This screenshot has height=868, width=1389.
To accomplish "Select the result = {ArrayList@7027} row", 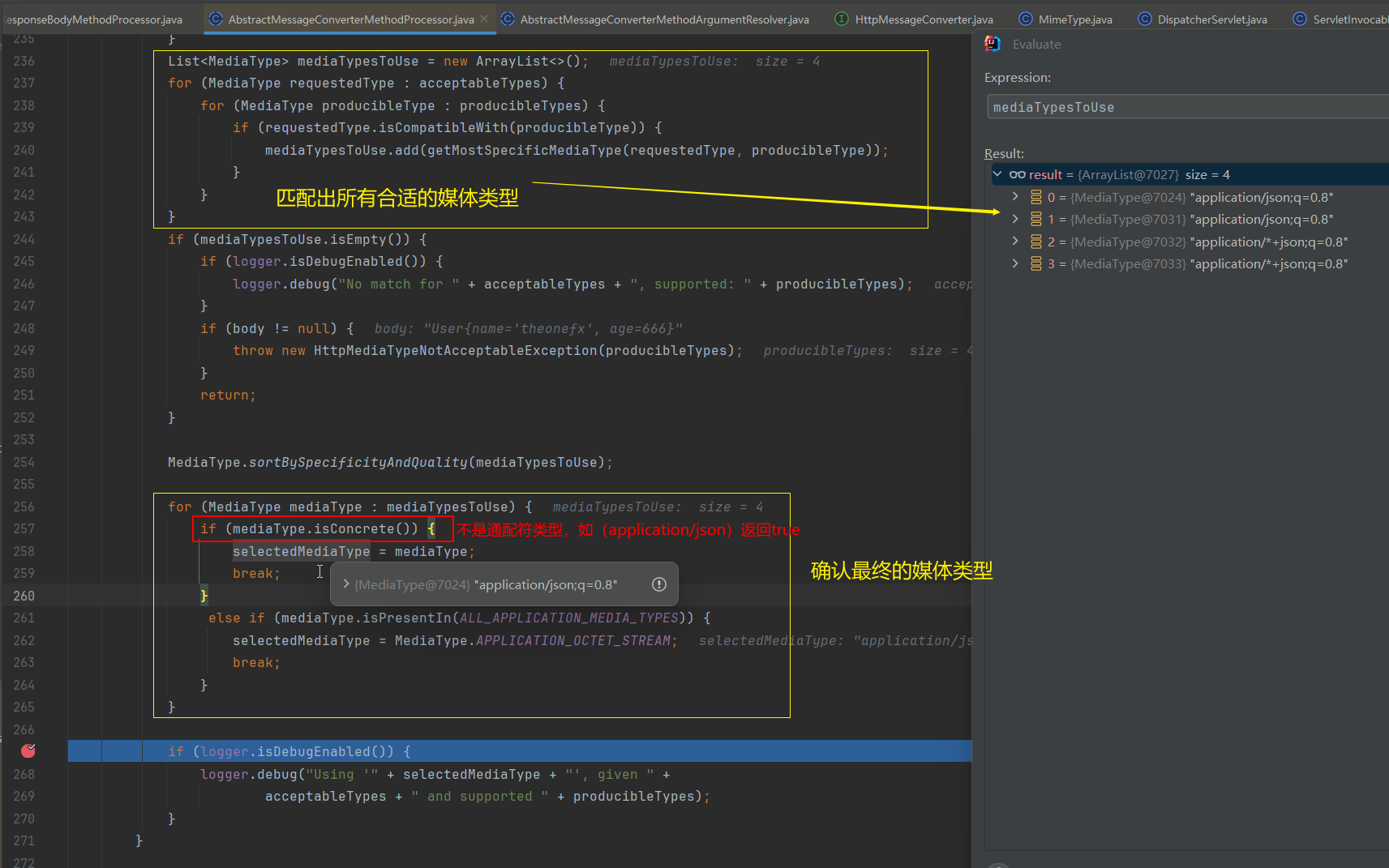I will (x=1190, y=174).
